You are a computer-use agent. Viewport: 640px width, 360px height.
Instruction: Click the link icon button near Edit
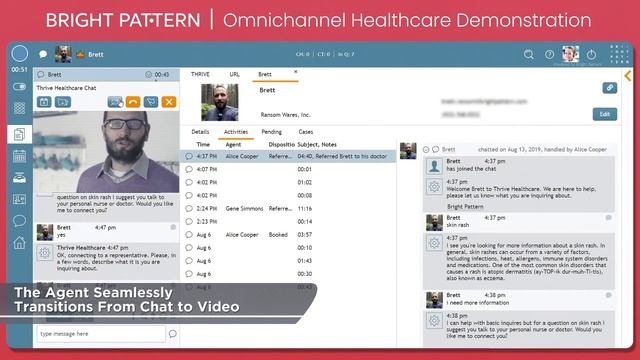pyautogui.click(x=610, y=88)
